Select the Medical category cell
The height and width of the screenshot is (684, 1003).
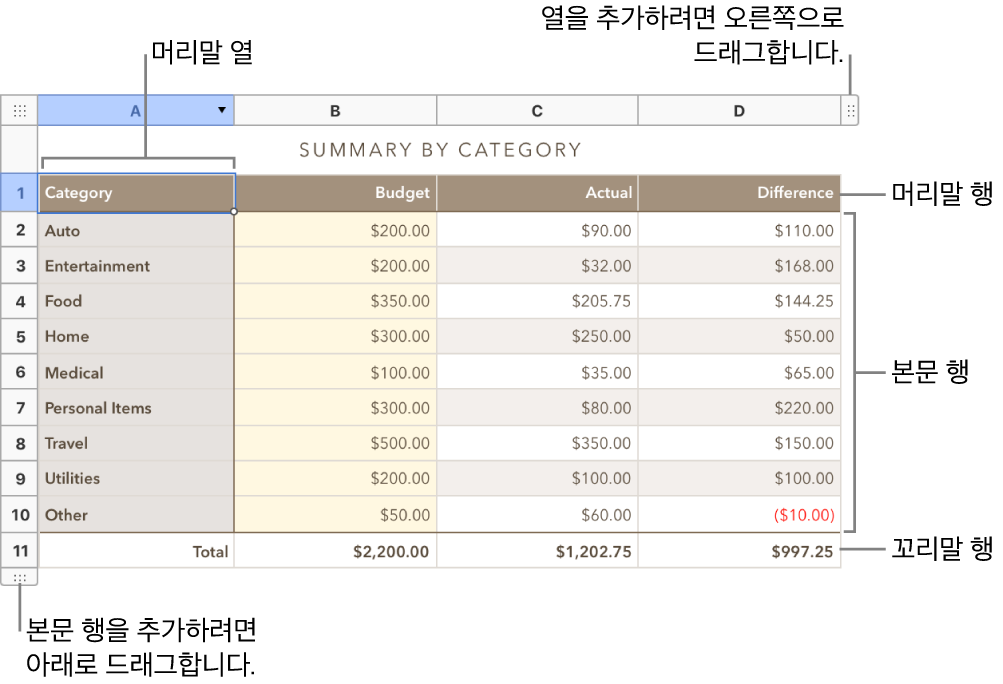click(x=137, y=372)
